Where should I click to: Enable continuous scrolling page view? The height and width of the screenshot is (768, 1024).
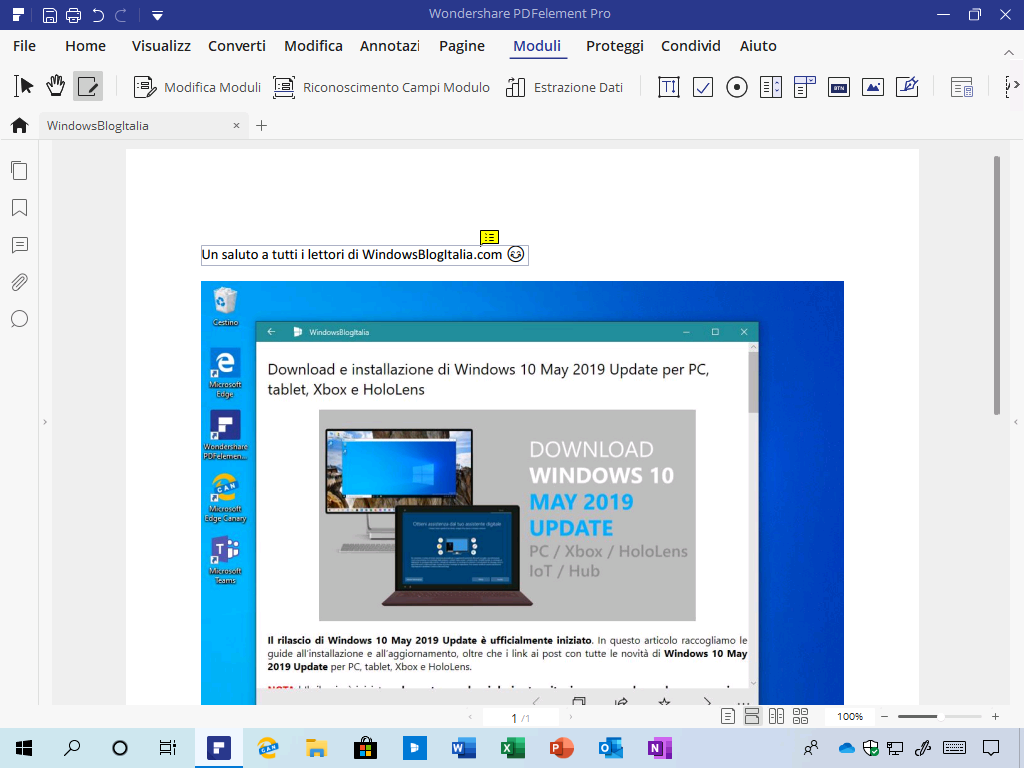[x=752, y=716]
